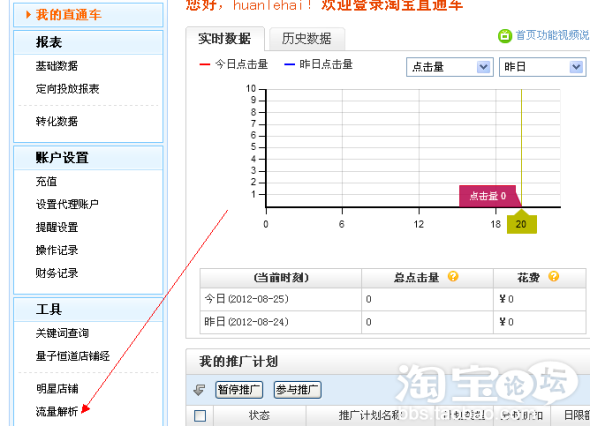Open the 昨日 date dropdown

click(x=543, y=67)
